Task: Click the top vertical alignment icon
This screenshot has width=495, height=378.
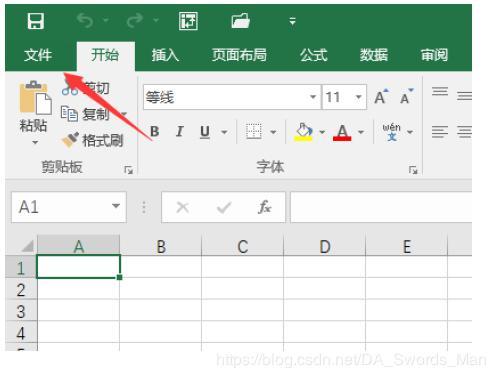Action: point(440,91)
